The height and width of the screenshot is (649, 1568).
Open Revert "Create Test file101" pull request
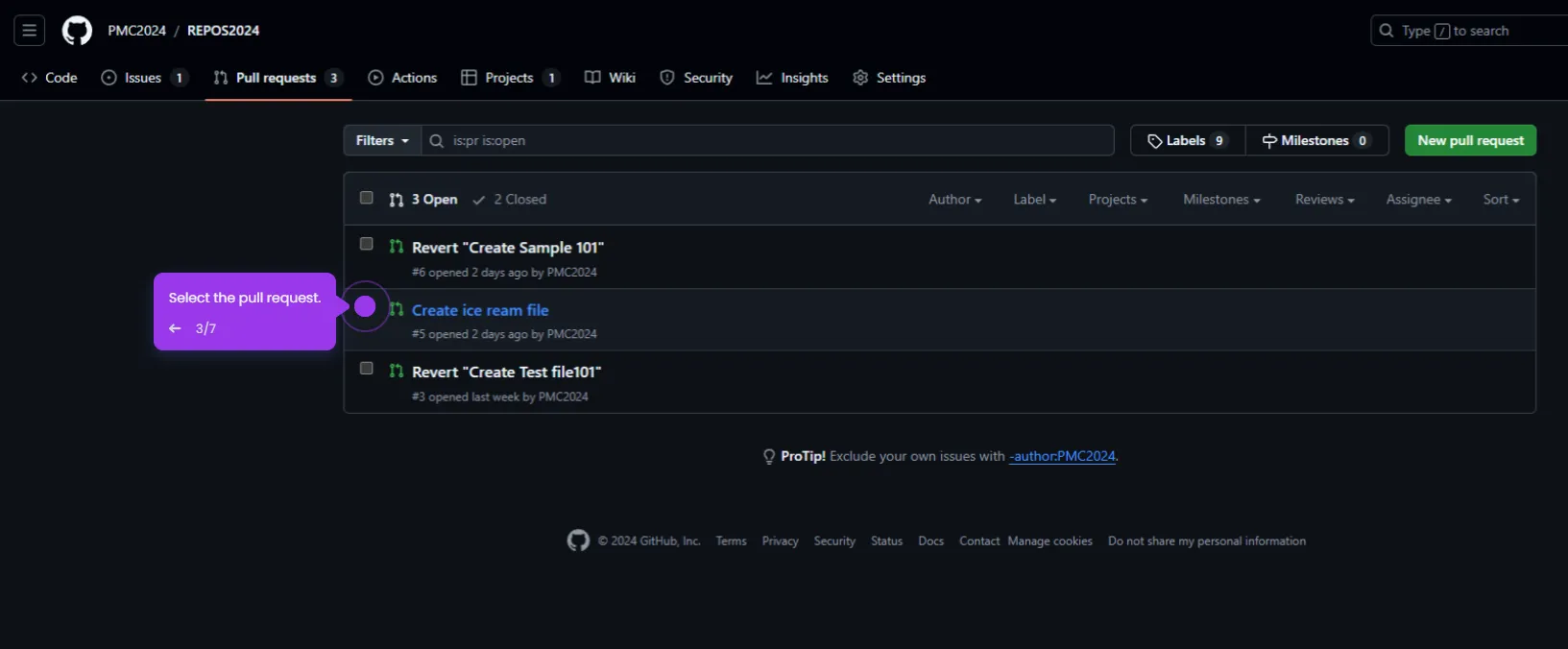[x=506, y=372]
